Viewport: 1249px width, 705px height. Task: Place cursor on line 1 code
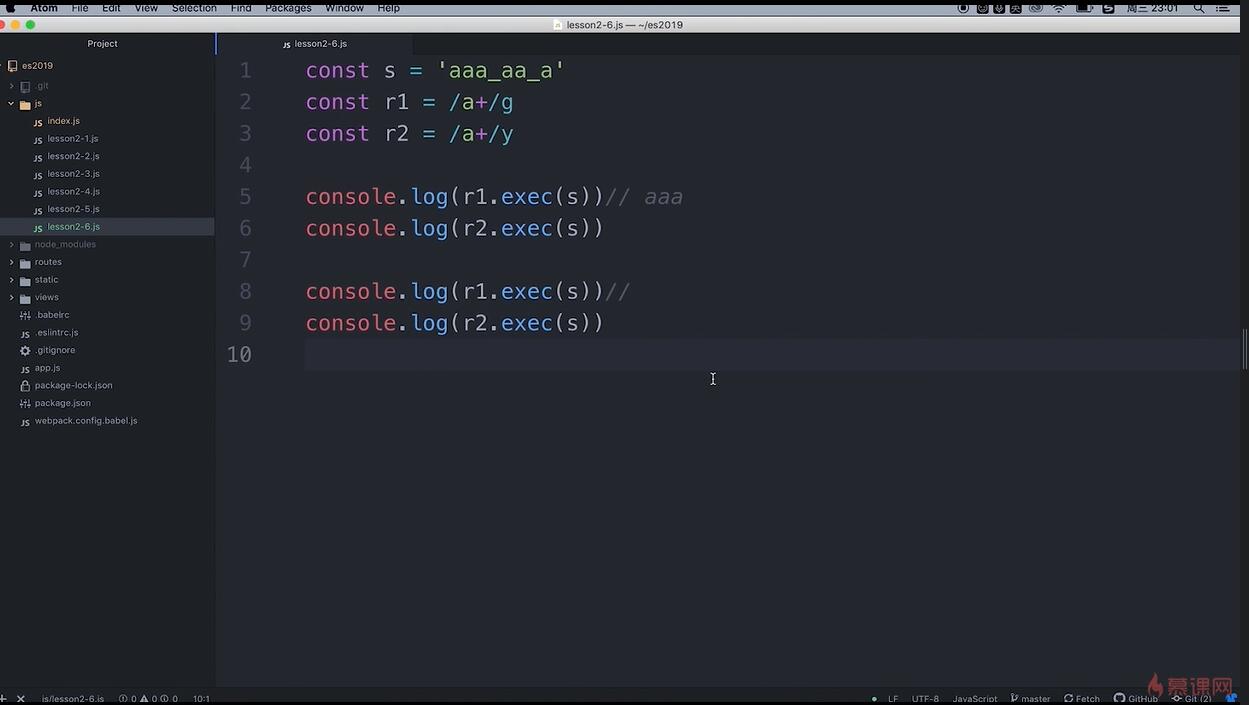(x=435, y=70)
